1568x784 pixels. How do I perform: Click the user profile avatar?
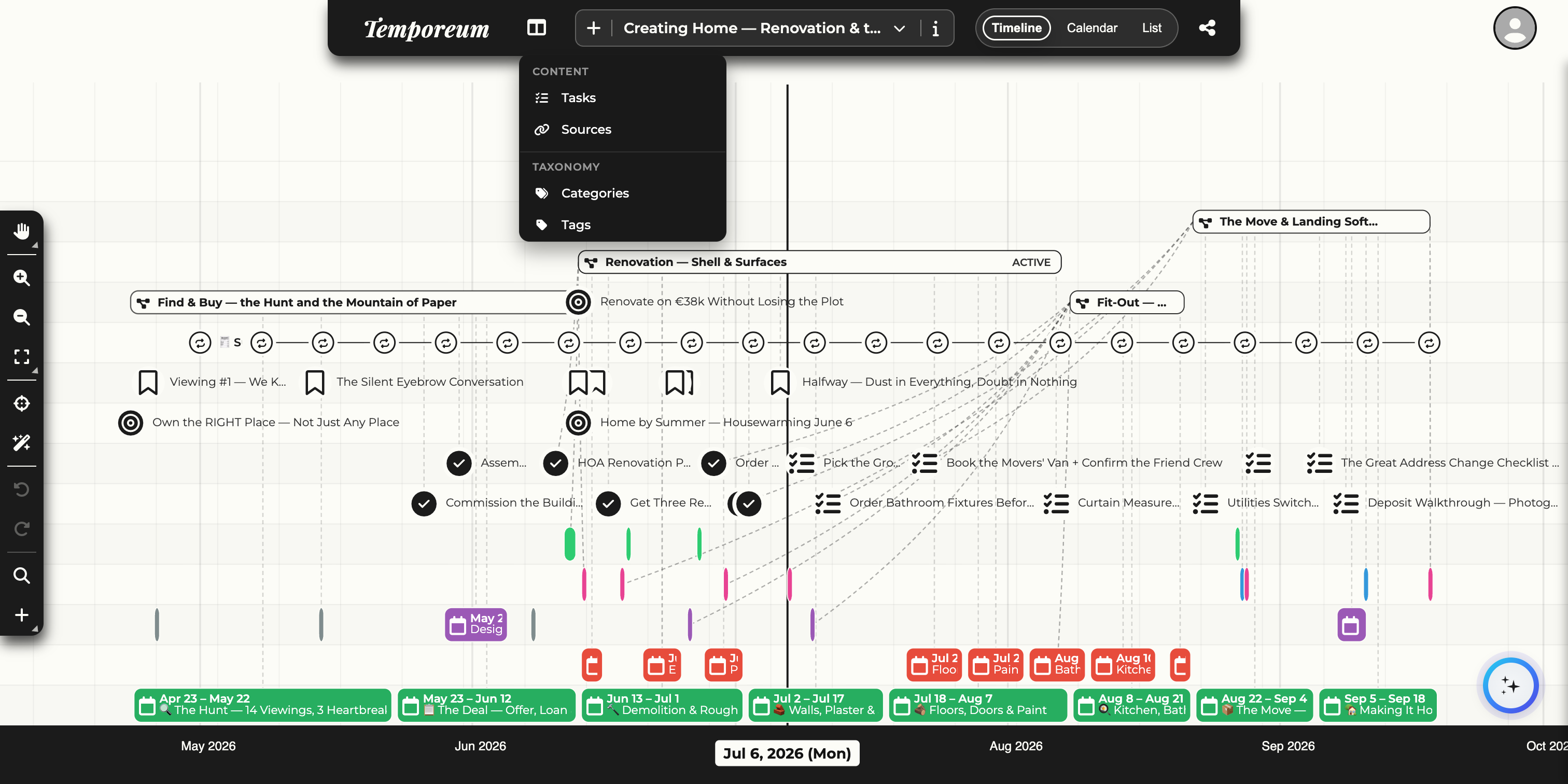tap(1515, 28)
